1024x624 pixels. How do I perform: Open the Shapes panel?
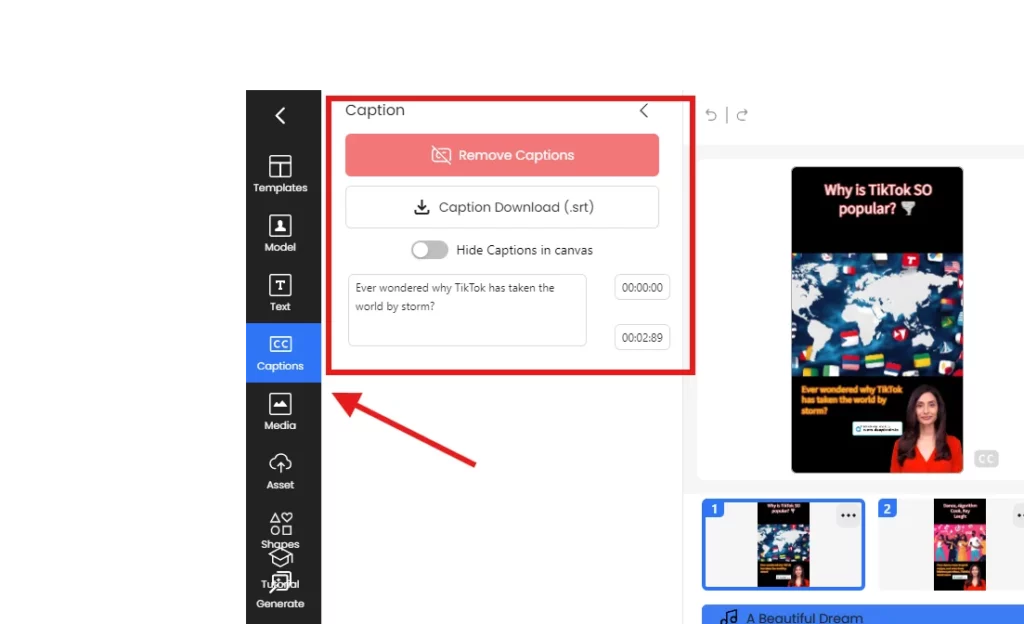tap(280, 530)
